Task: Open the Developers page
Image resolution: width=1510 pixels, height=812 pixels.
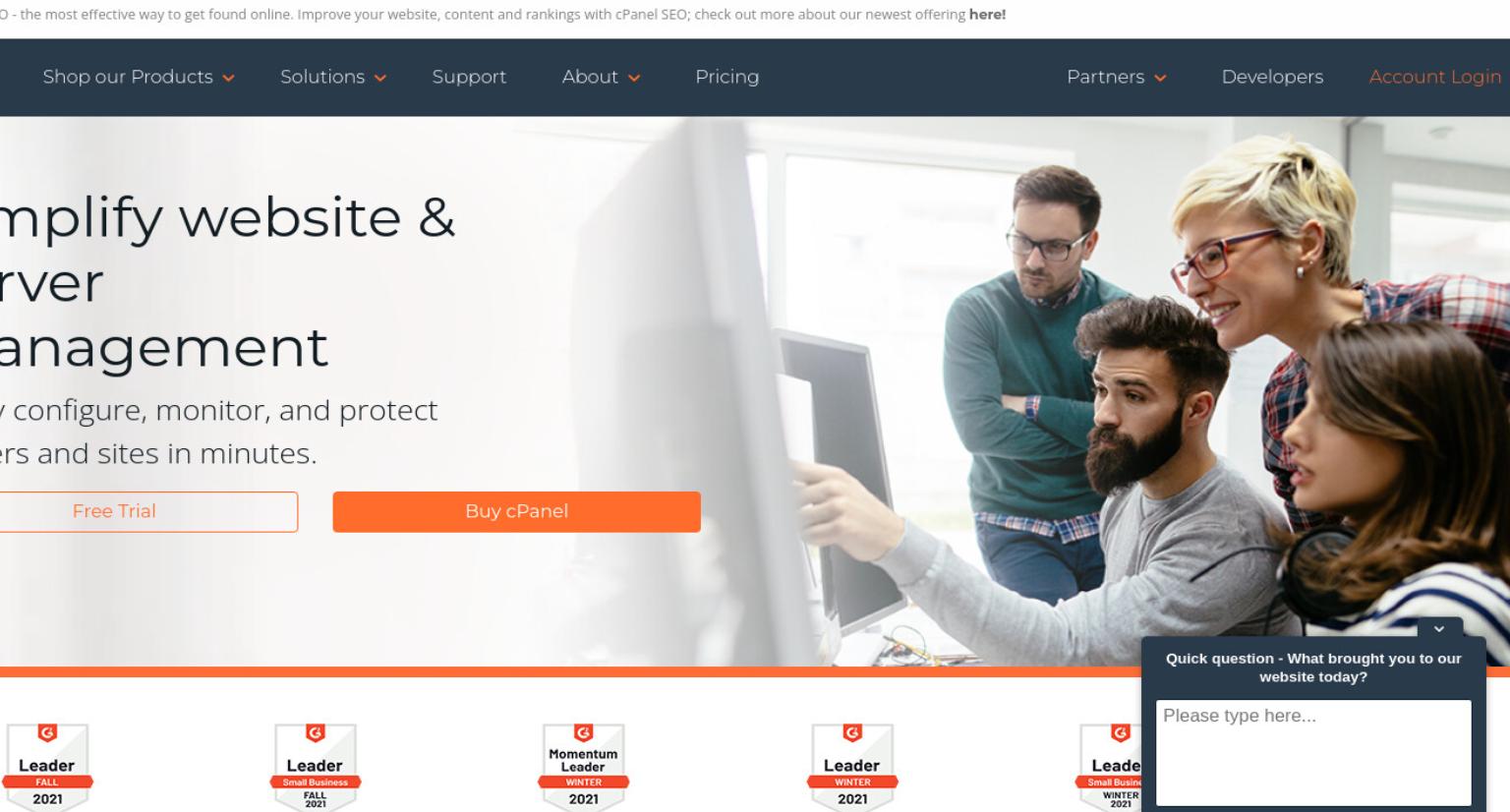Action: tap(1272, 77)
